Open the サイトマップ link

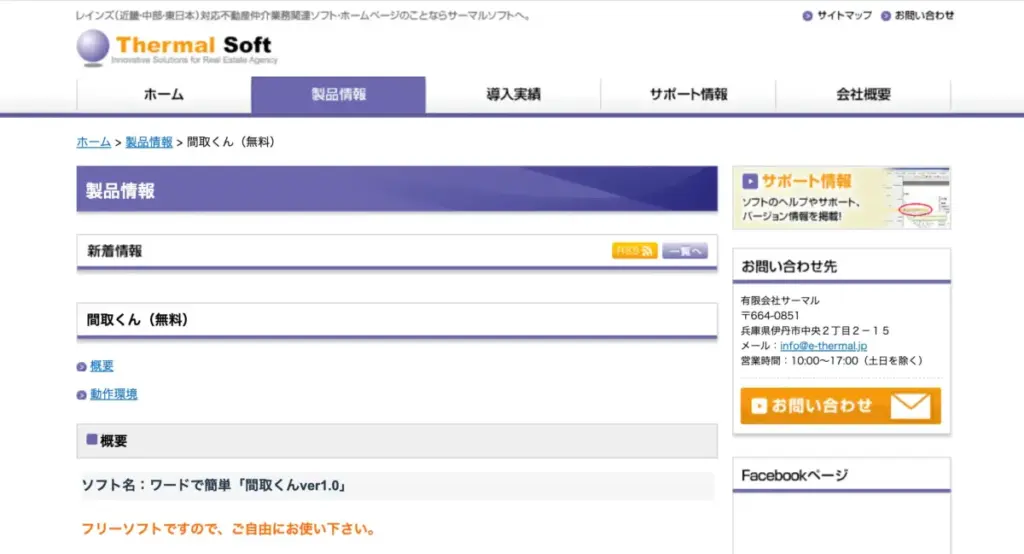click(x=844, y=16)
